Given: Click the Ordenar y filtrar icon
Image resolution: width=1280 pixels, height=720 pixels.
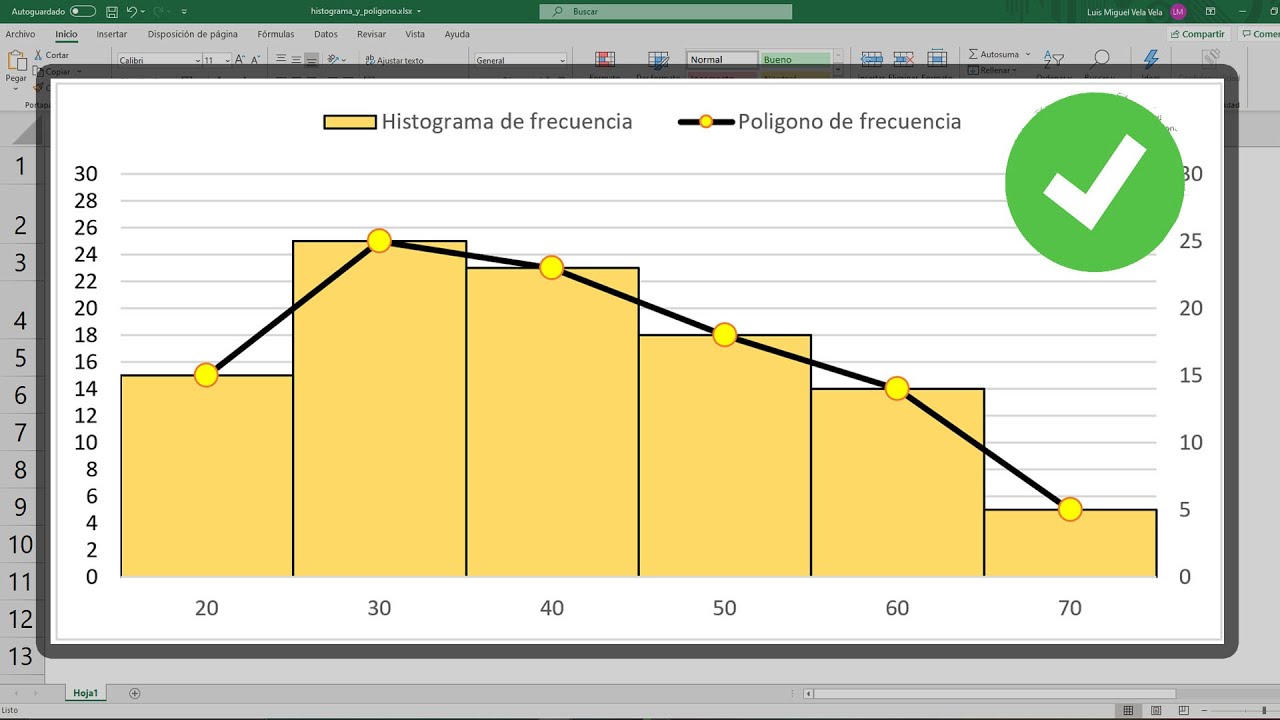Looking at the screenshot, I should tap(1053, 60).
